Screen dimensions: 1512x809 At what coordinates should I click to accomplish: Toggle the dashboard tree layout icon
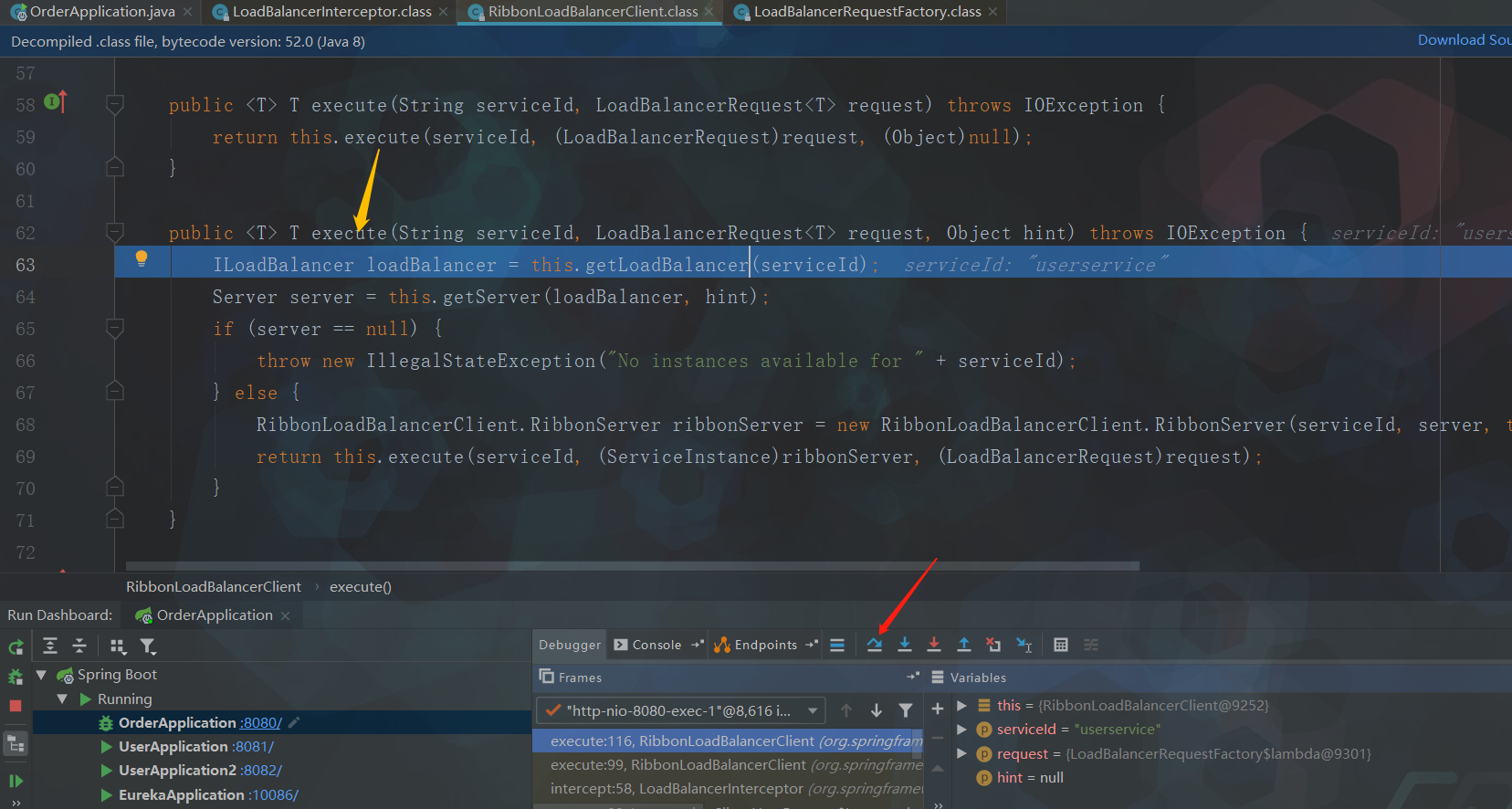(16, 744)
